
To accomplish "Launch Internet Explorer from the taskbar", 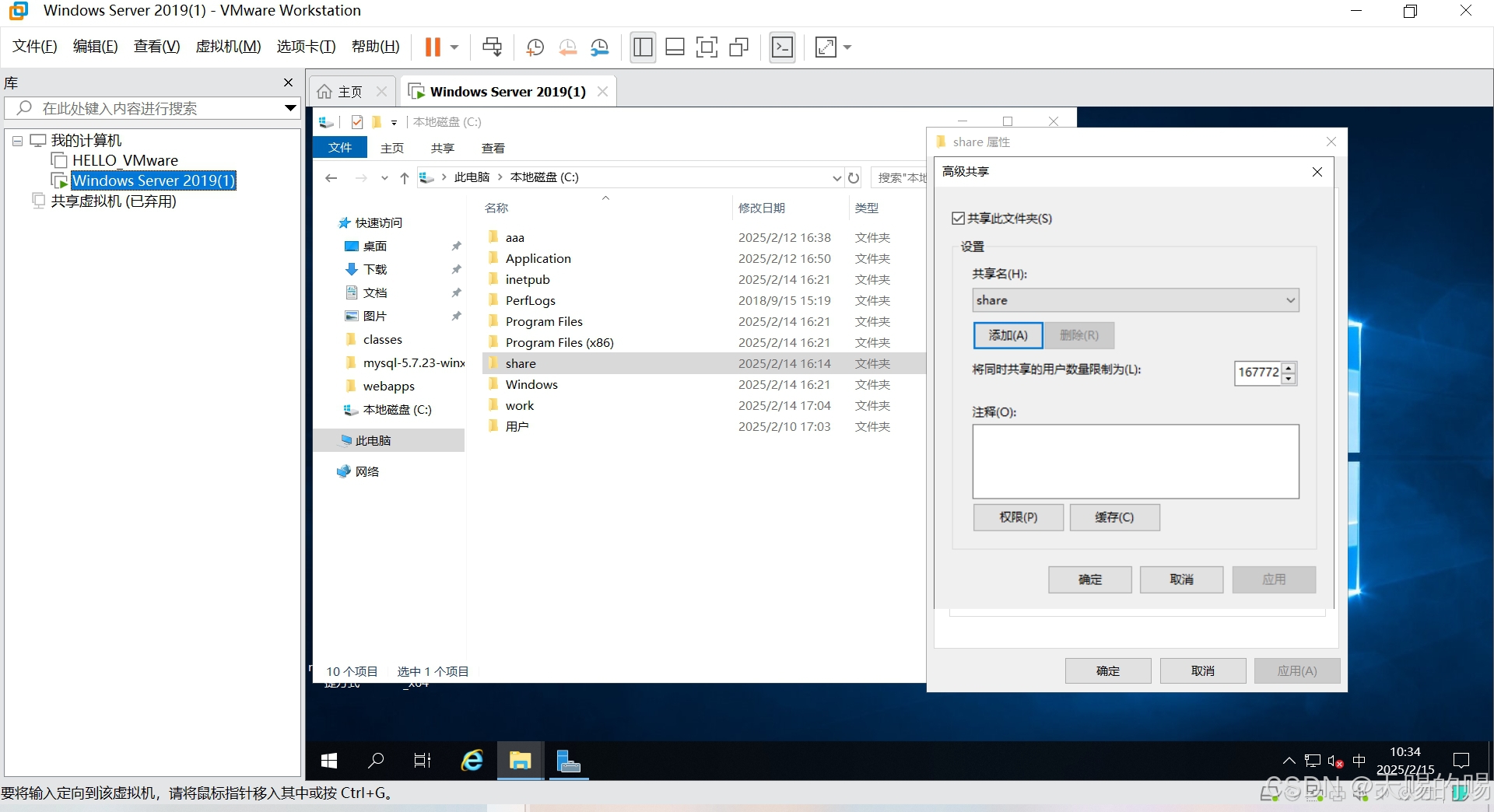I will (x=472, y=761).
